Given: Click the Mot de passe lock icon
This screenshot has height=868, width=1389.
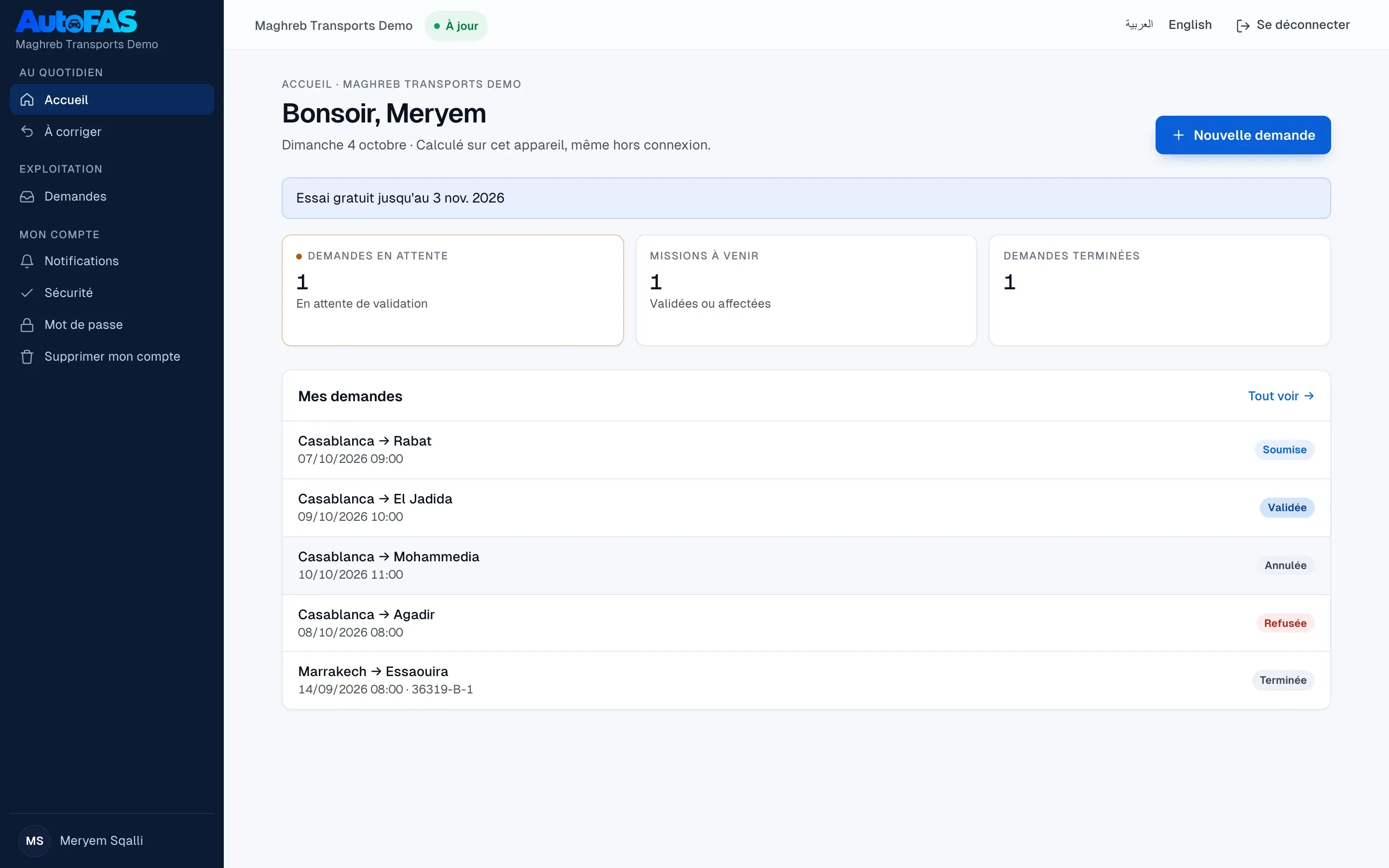Looking at the screenshot, I should (27, 325).
